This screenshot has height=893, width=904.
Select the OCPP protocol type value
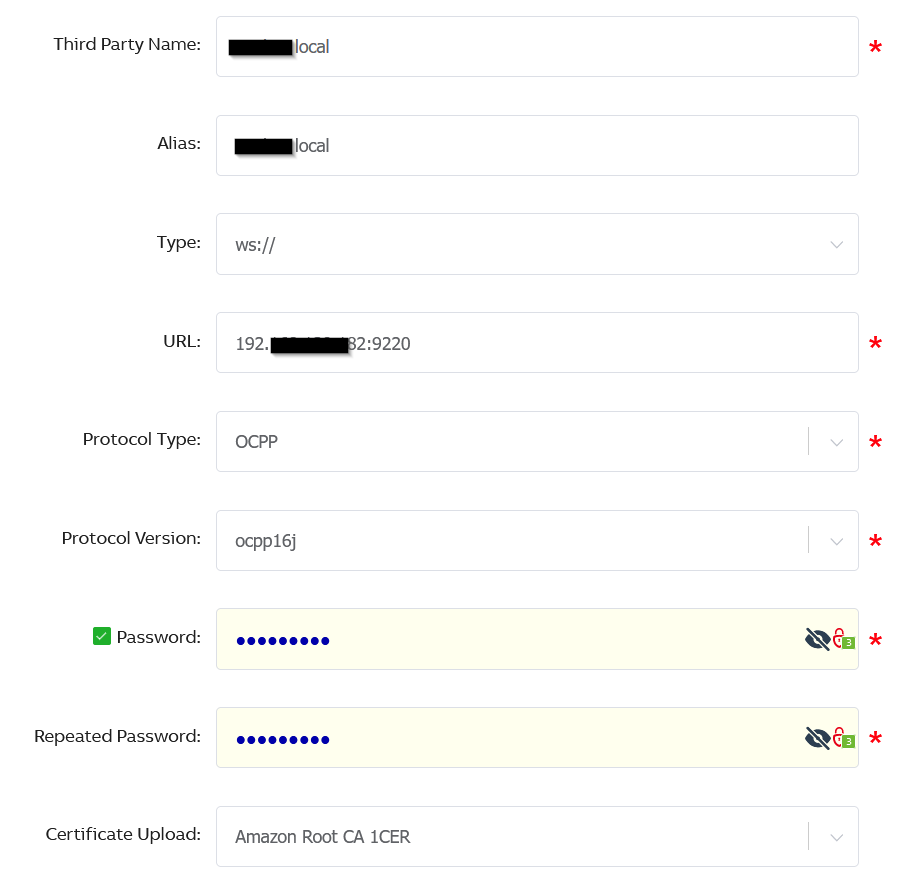(x=257, y=442)
